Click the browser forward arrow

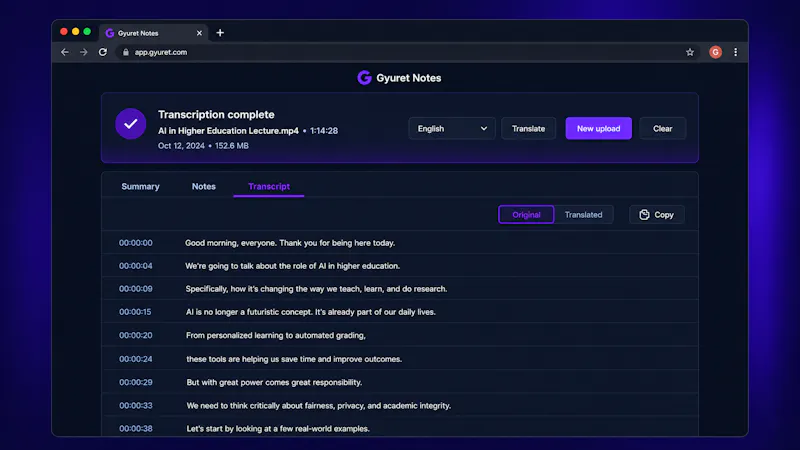(x=84, y=52)
